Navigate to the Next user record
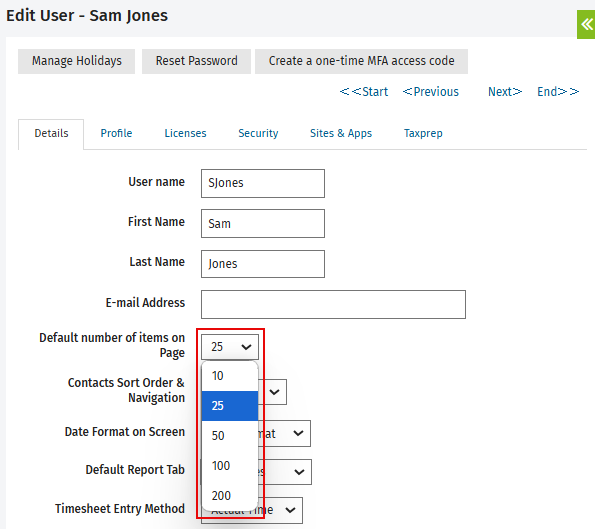The height and width of the screenshot is (529, 595). tap(505, 92)
